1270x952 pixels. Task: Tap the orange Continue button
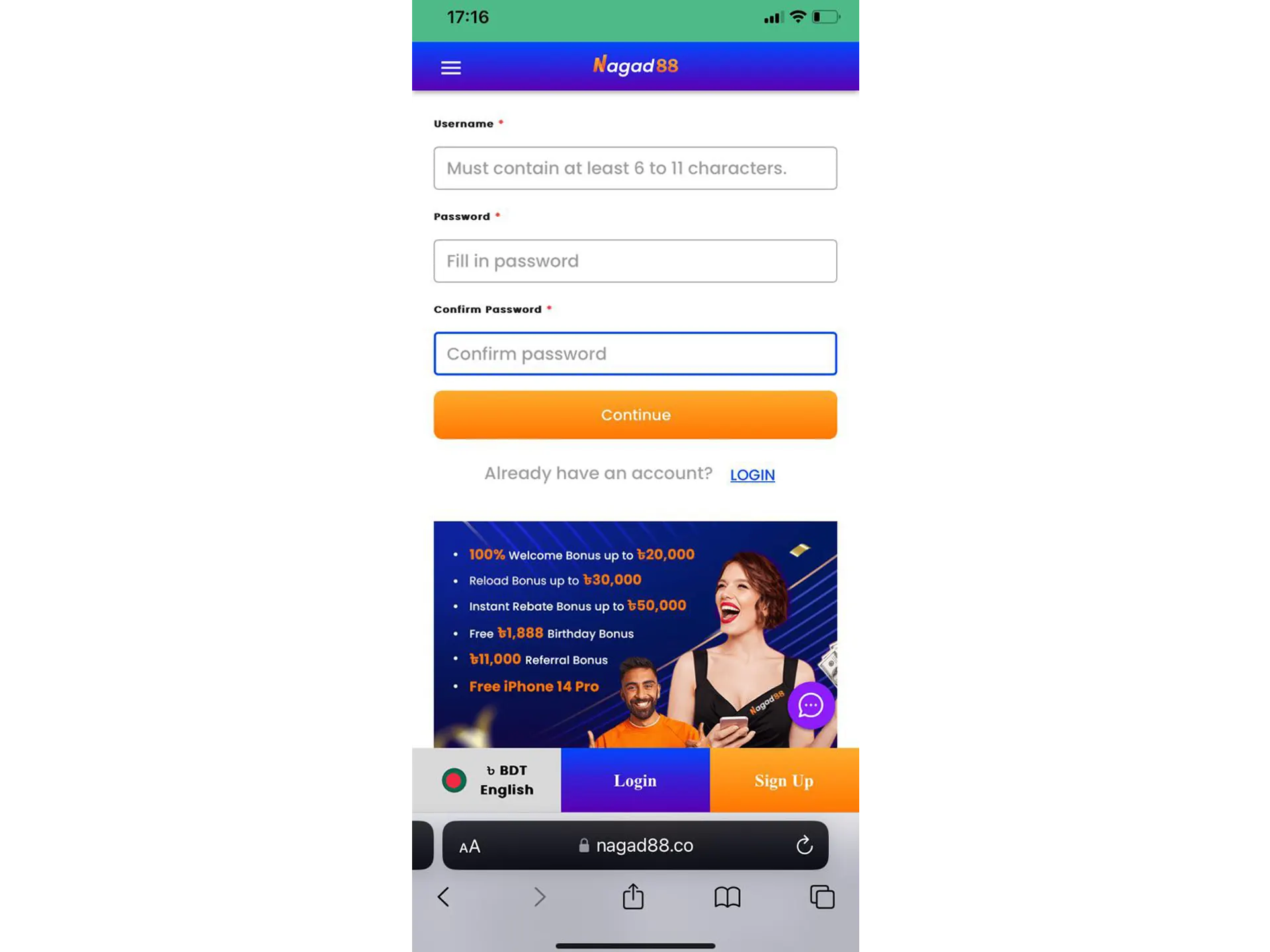click(635, 414)
